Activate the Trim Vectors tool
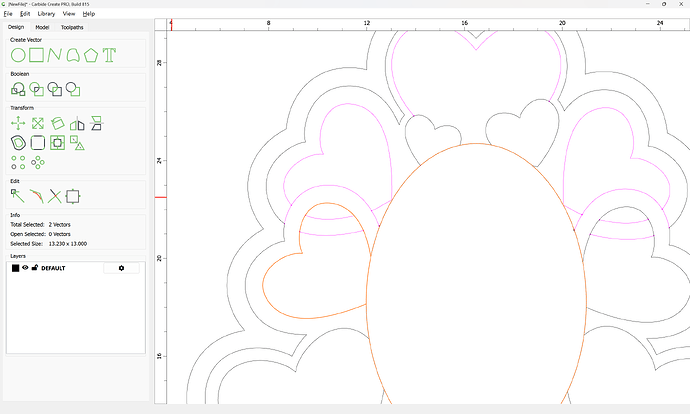The width and height of the screenshot is (690, 414). pos(55,196)
